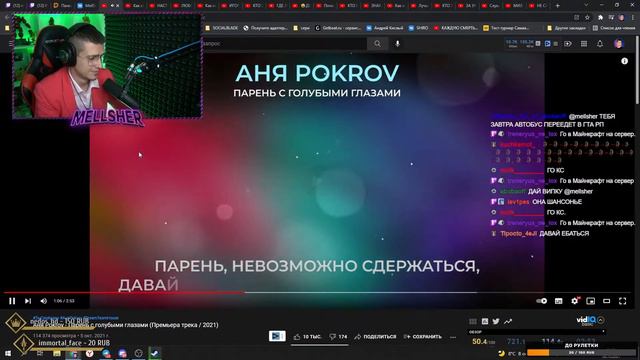This screenshot has height=360, width=640.
Task: Open the YouTube create video icon
Action: tap(568, 44)
